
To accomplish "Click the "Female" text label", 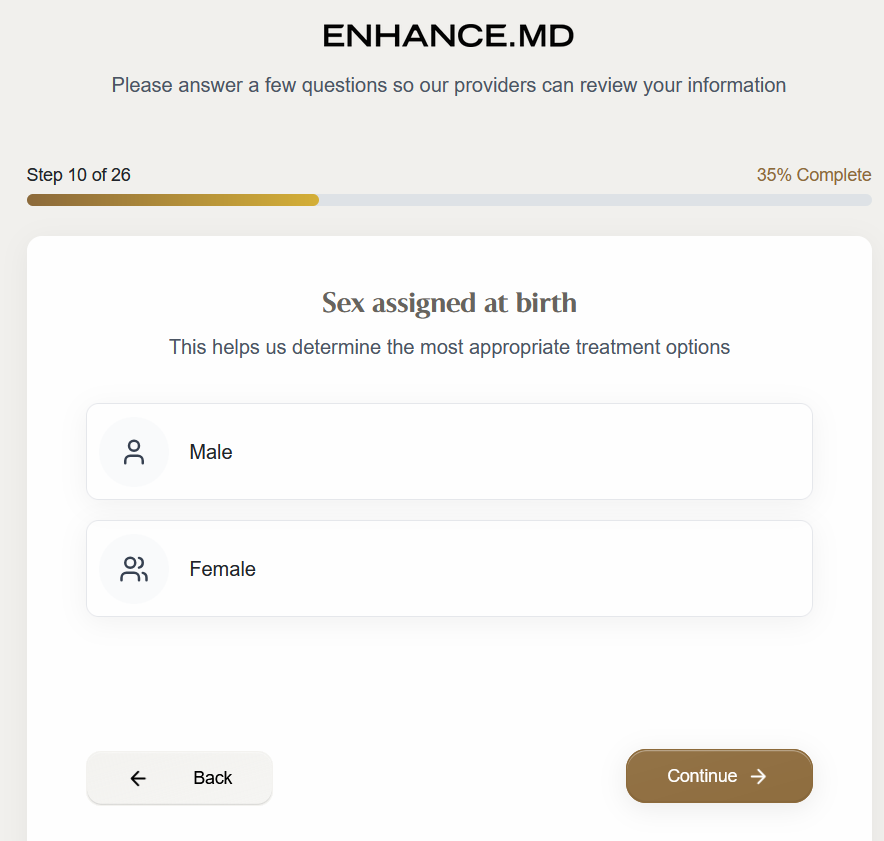I will (x=223, y=569).
